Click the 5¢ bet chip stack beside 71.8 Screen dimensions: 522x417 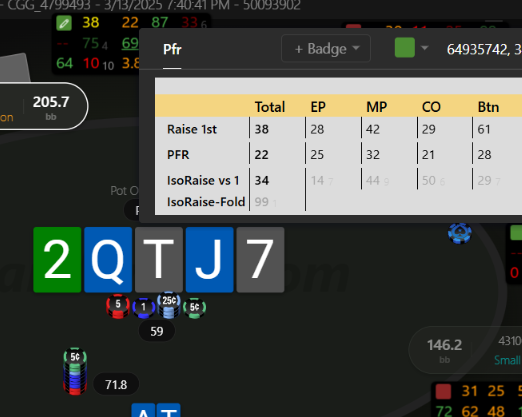tap(75, 371)
